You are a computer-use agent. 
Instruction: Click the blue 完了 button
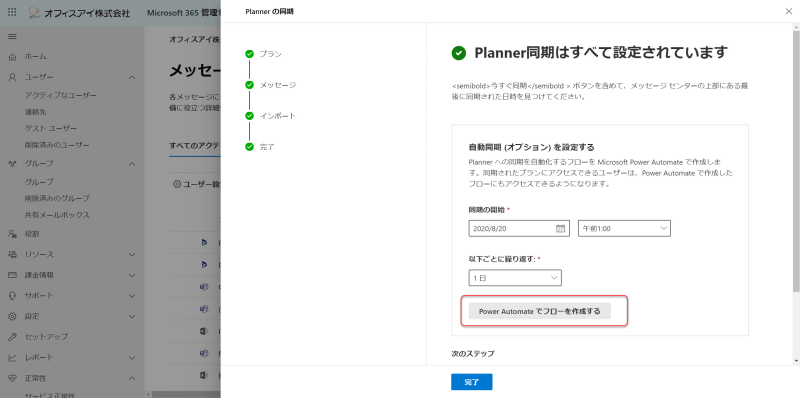(x=471, y=382)
